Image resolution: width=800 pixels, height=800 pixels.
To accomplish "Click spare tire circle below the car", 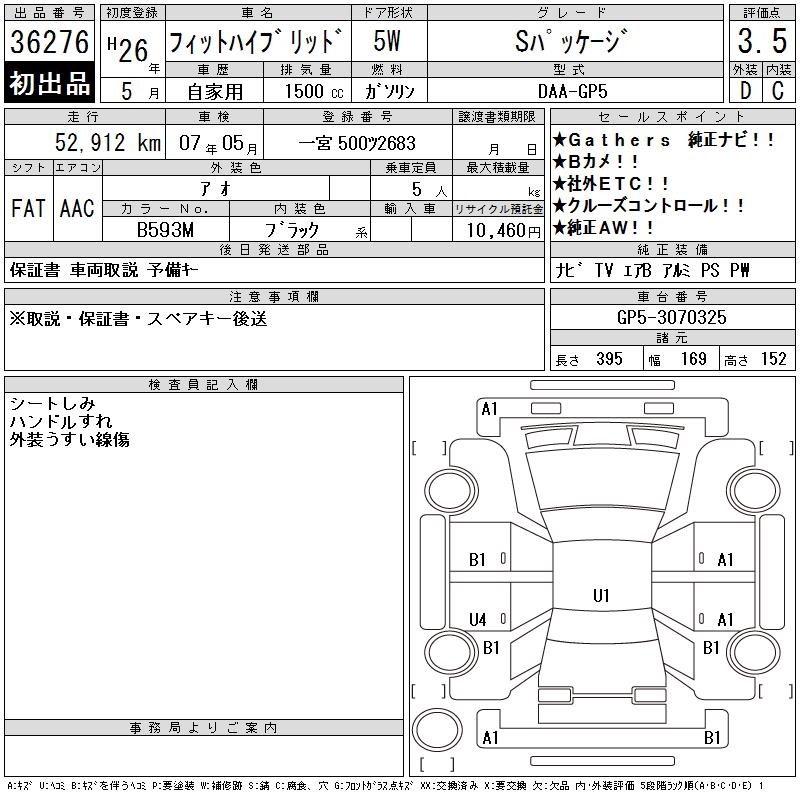I will [x=437, y=728].
